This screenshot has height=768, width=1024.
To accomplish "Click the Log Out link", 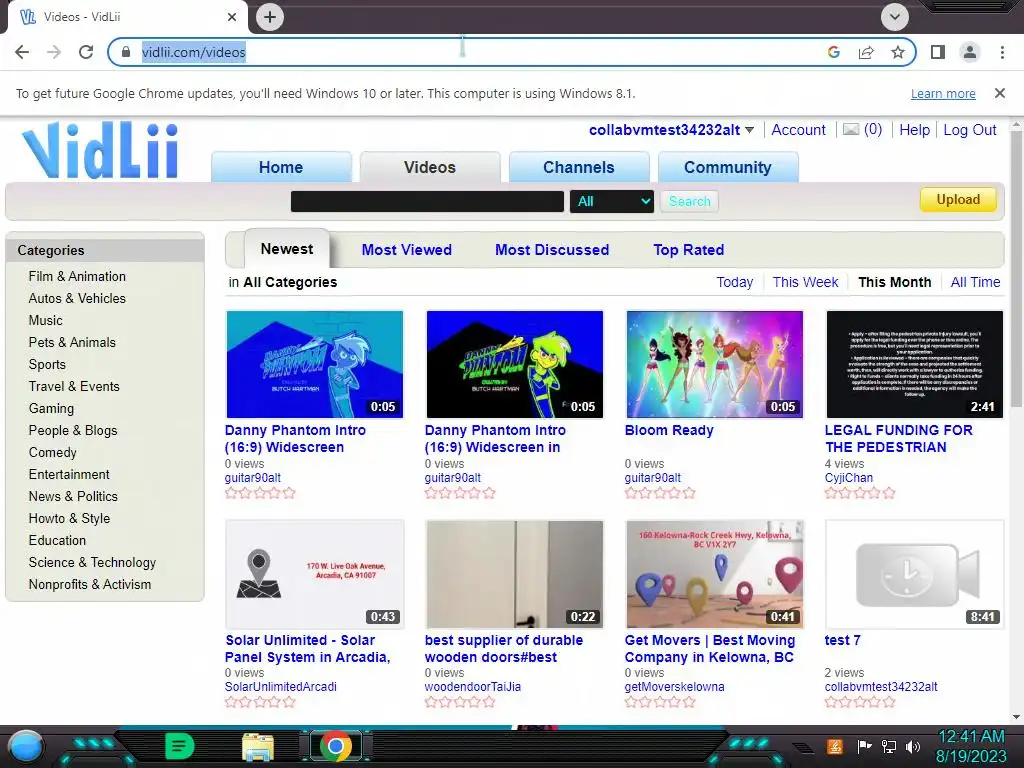I will click(970, 130).
